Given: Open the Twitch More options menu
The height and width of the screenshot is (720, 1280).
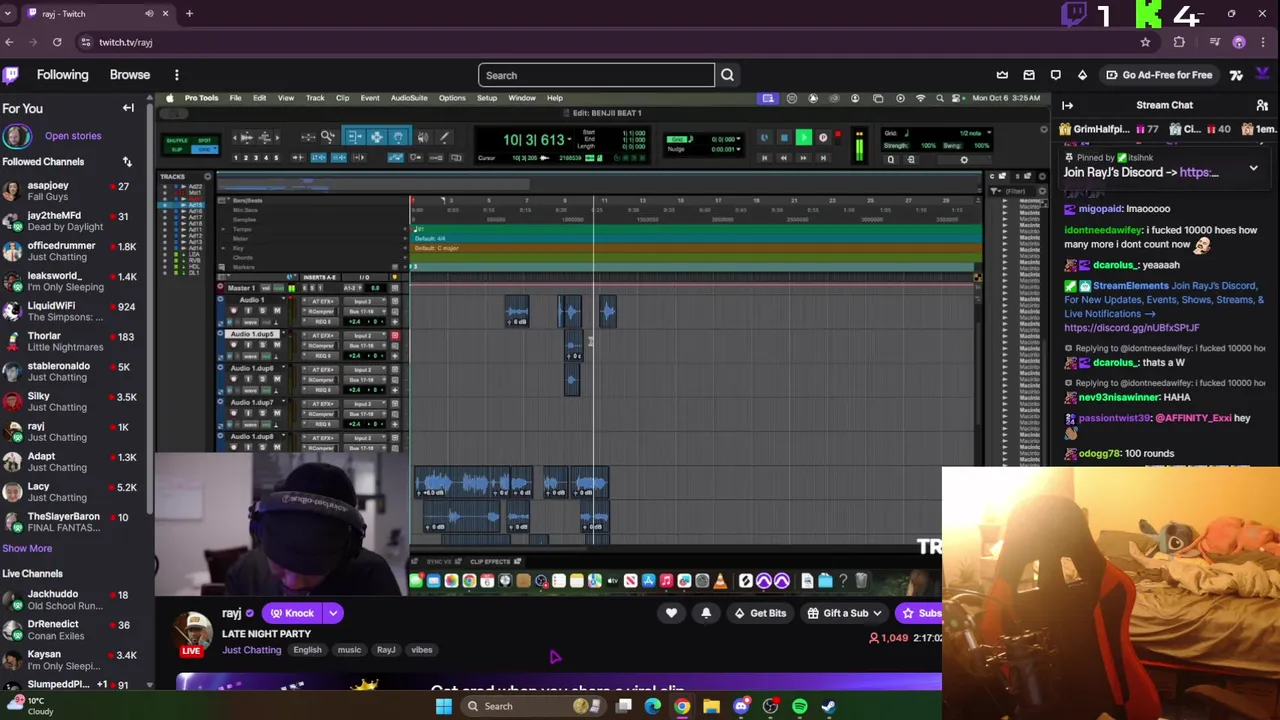Looking at the screenshot, I should (x=176, y=75).
